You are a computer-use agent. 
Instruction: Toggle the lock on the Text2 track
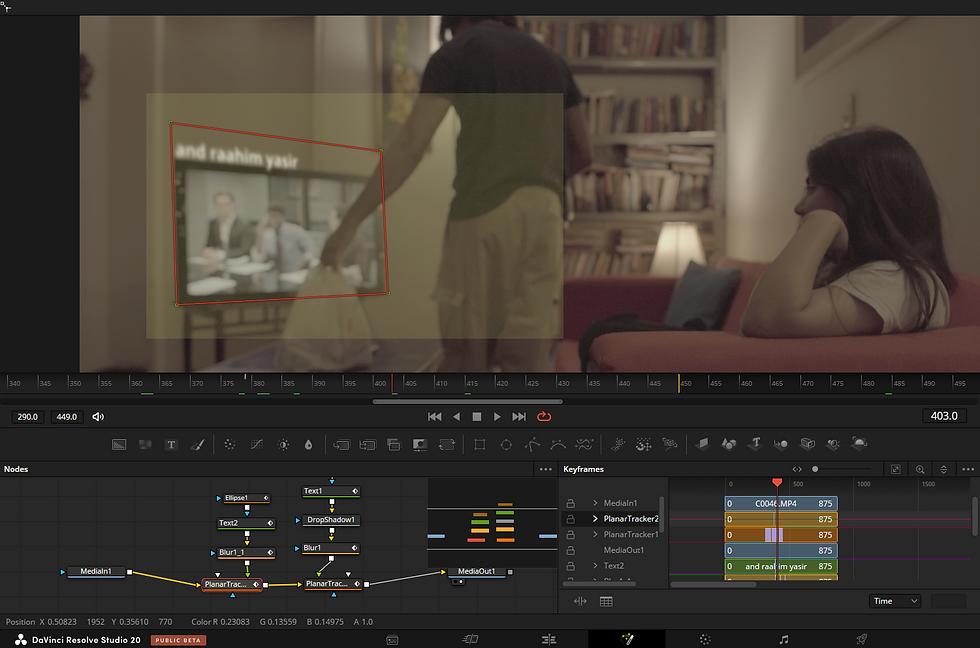click(571, 566)
